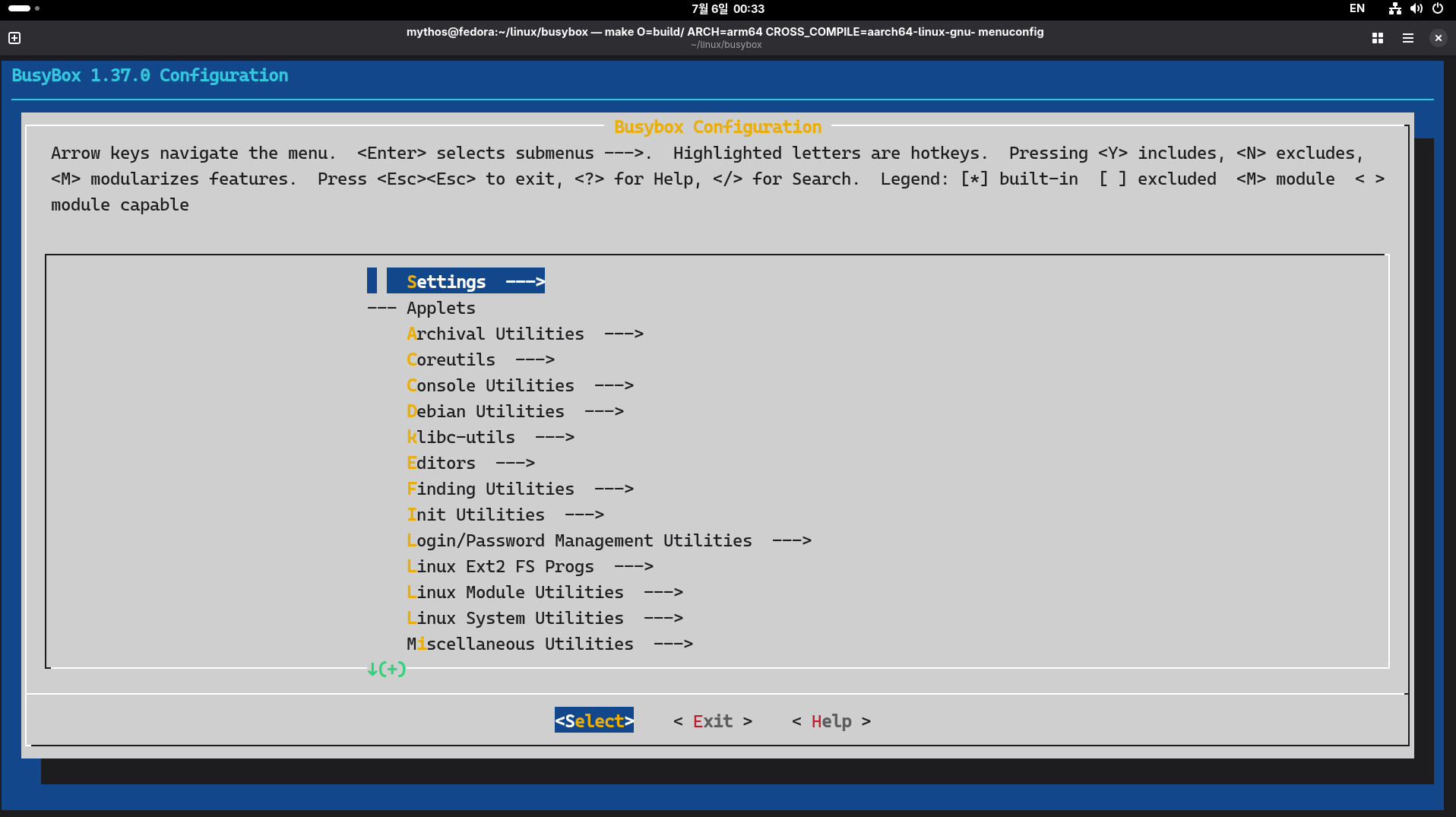1456x817 pixels.
Task: Click the Exit button
Action: click(713, 721)
